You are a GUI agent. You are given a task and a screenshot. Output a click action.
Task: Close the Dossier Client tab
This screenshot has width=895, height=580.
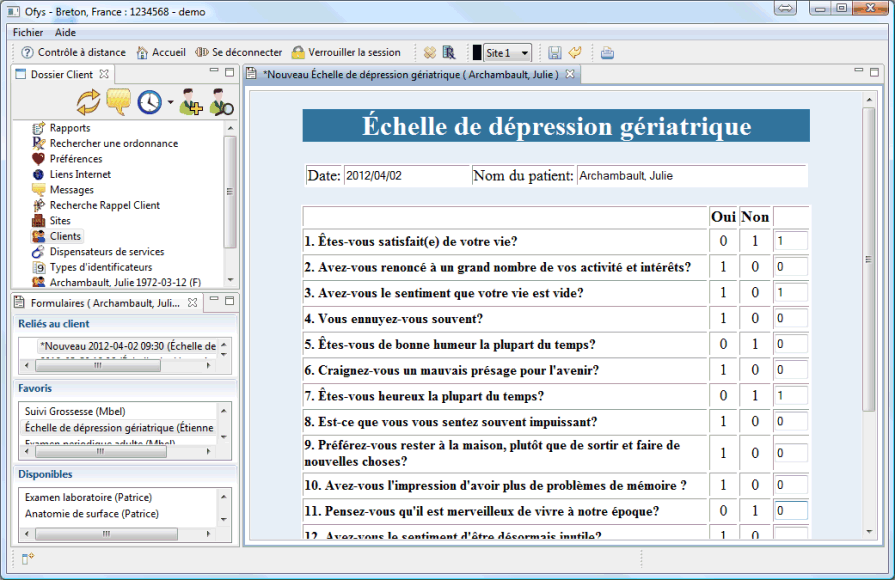[104, 74]
